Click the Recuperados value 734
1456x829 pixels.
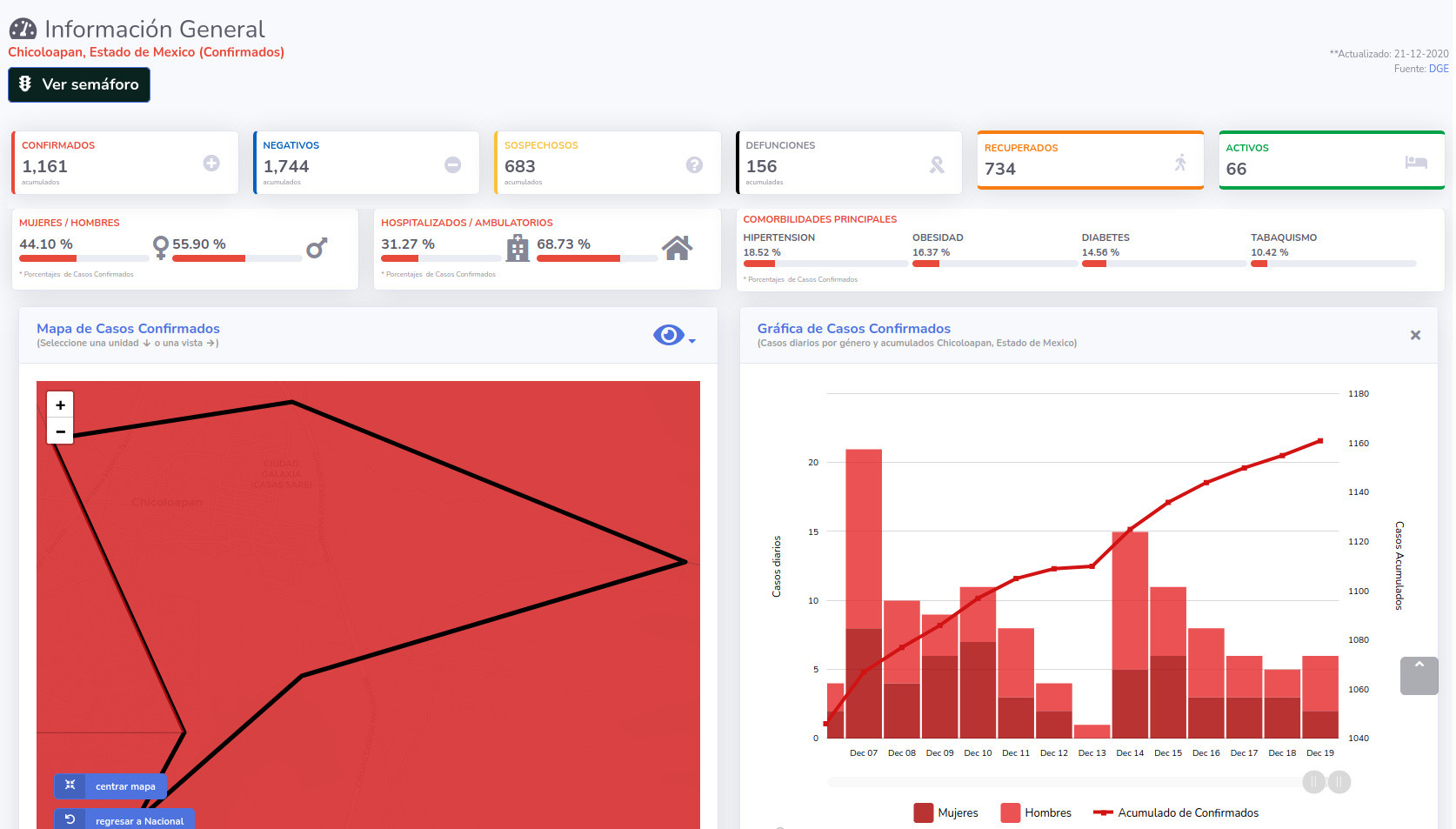tap(1000, 169)
